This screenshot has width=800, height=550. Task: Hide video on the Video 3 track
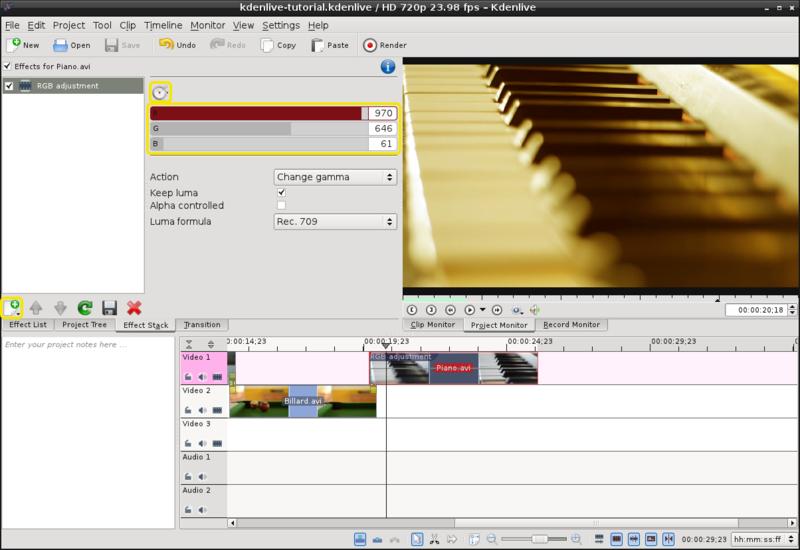click(217, 443)
